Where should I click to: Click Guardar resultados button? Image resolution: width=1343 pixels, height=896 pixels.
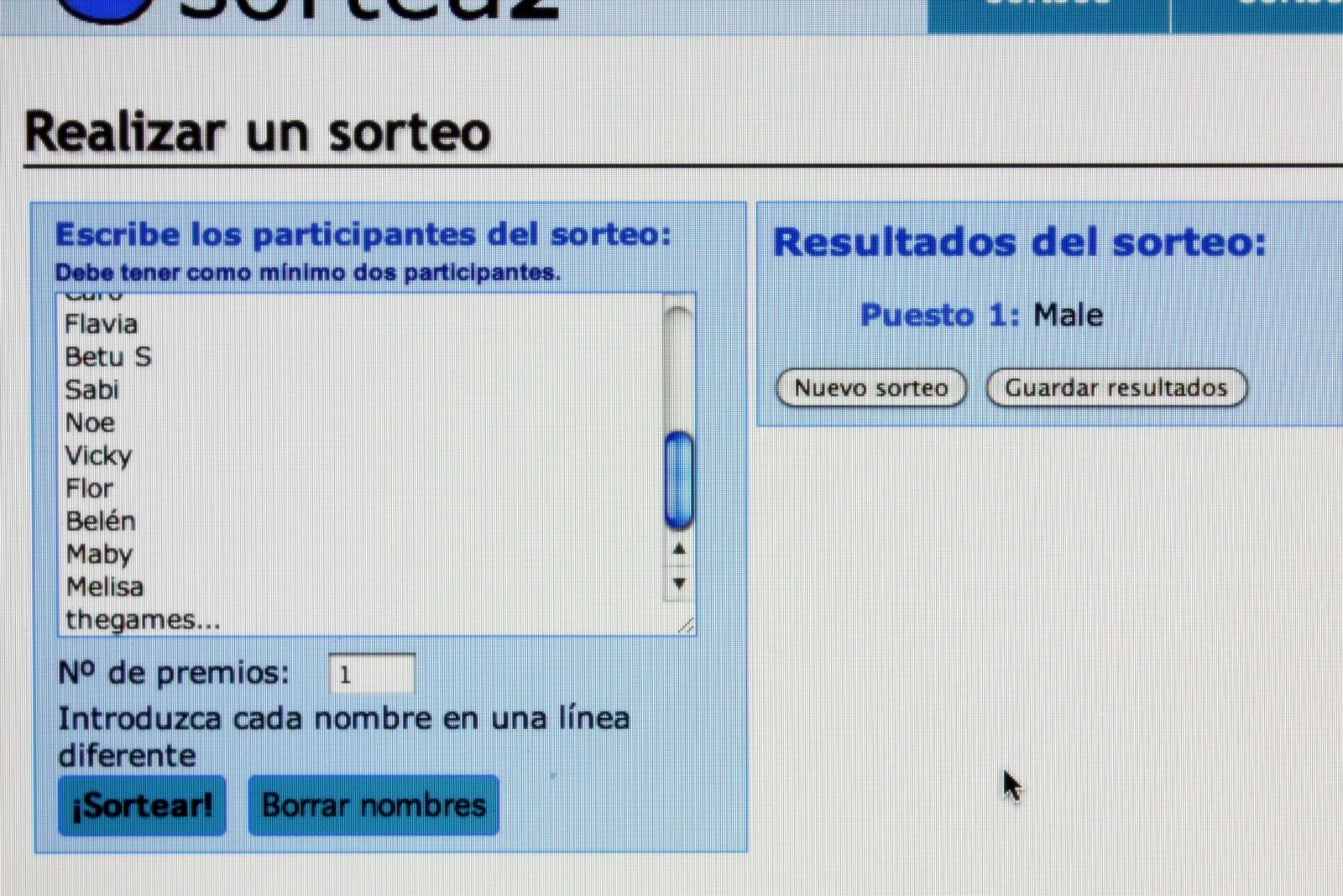point(1116,388)
